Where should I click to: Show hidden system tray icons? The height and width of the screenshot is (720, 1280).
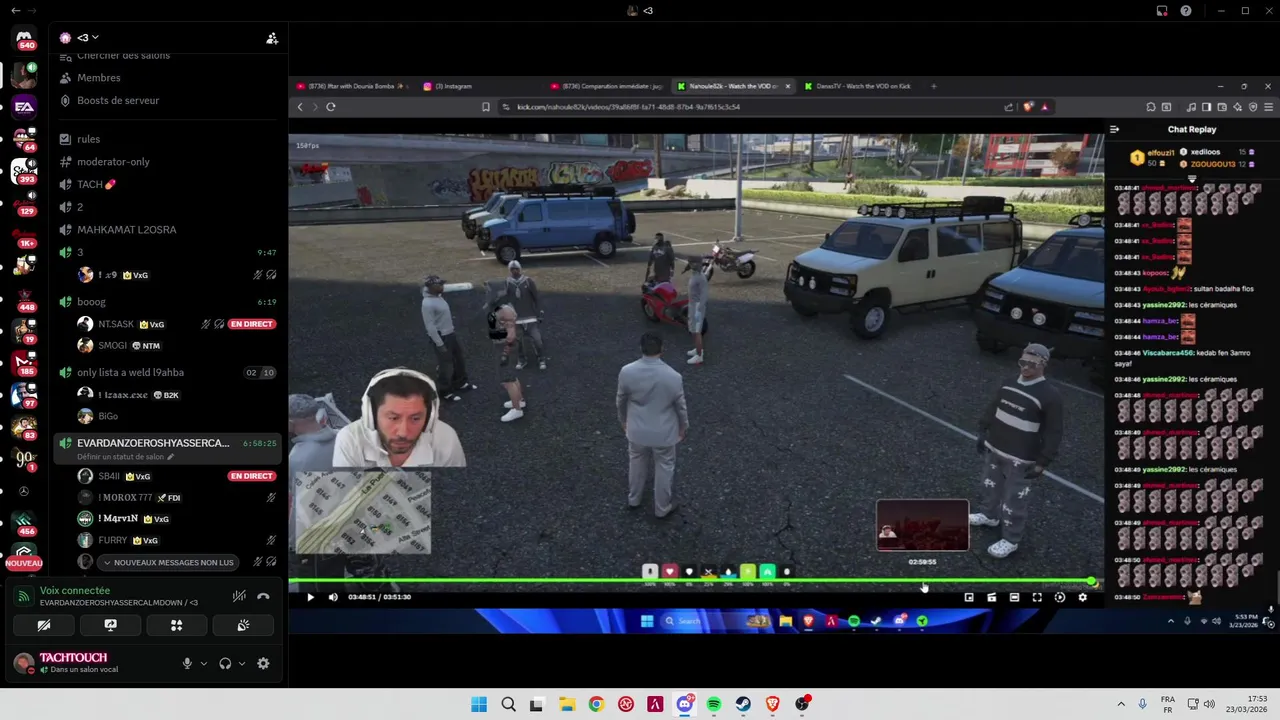[x=1121, y=704]
